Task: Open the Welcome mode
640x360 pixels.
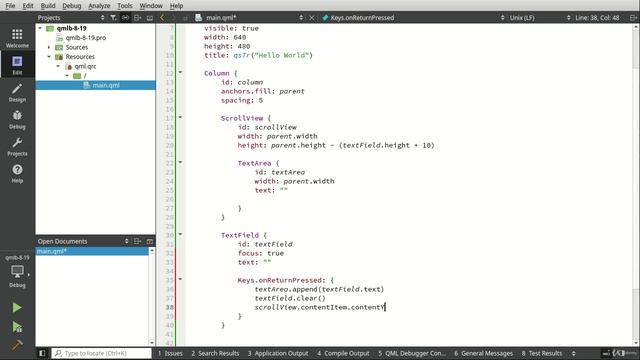Action: (17, 38)
